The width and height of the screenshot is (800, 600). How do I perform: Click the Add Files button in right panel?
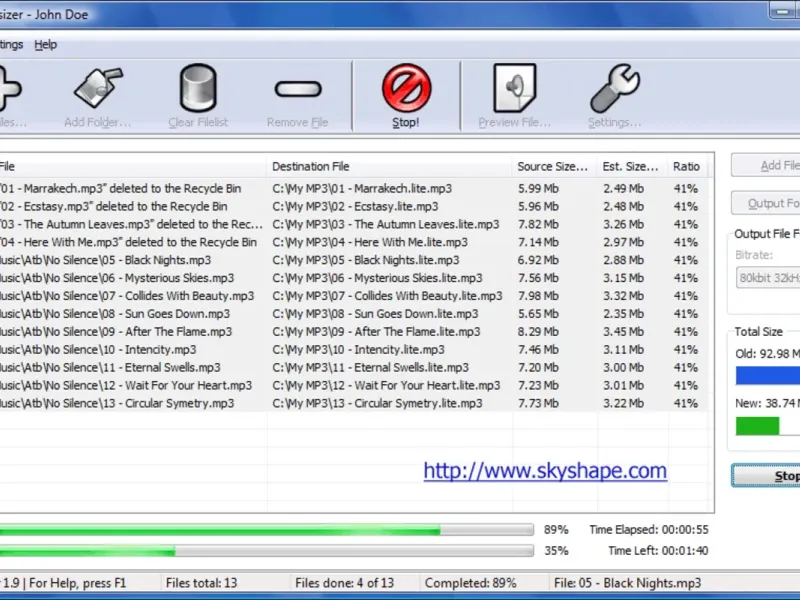click(766, 165)
